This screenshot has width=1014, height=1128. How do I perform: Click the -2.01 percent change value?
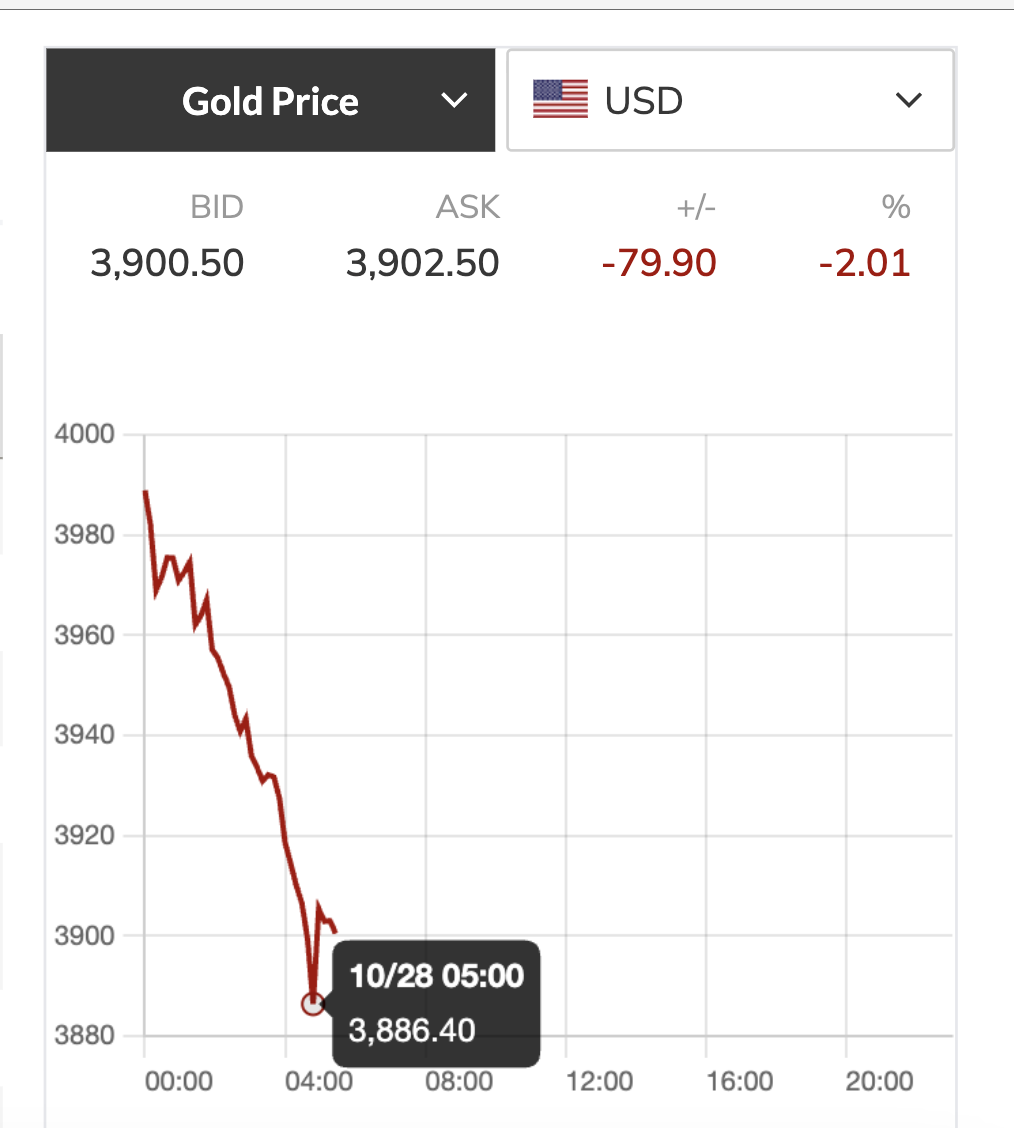coord(864,263)
